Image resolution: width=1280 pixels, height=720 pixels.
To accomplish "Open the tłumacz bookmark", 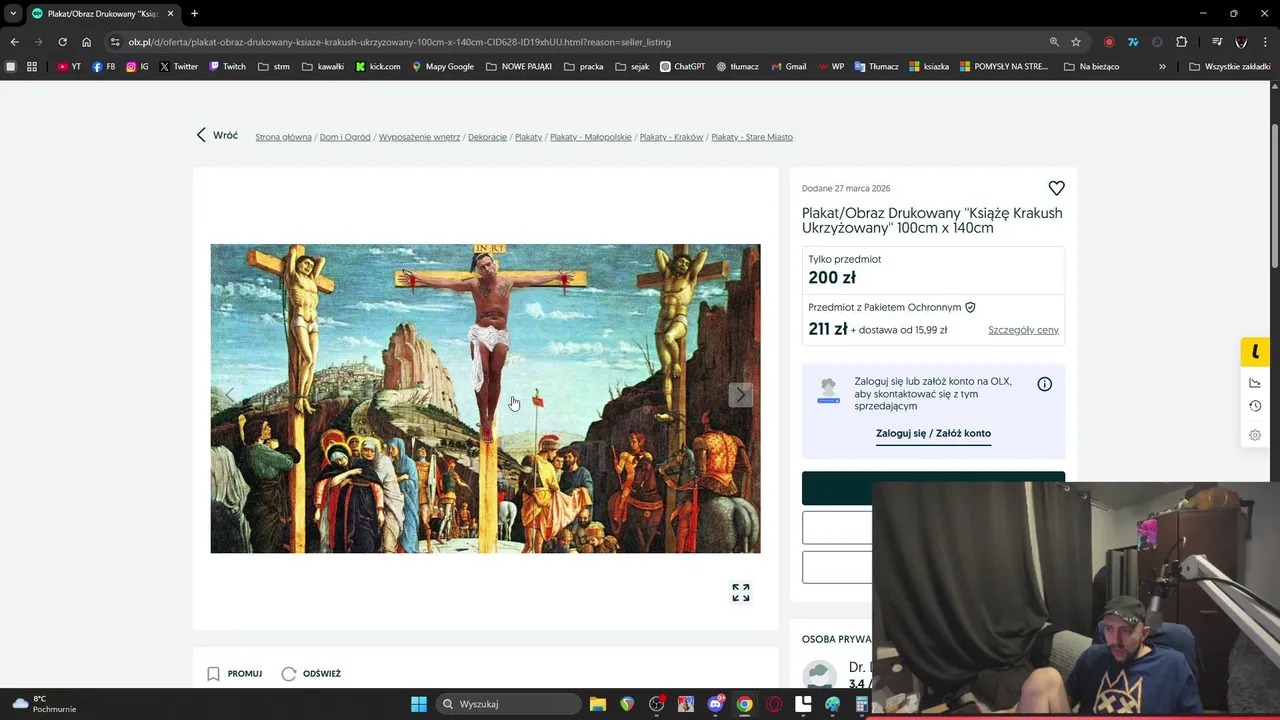I will 738,67.
